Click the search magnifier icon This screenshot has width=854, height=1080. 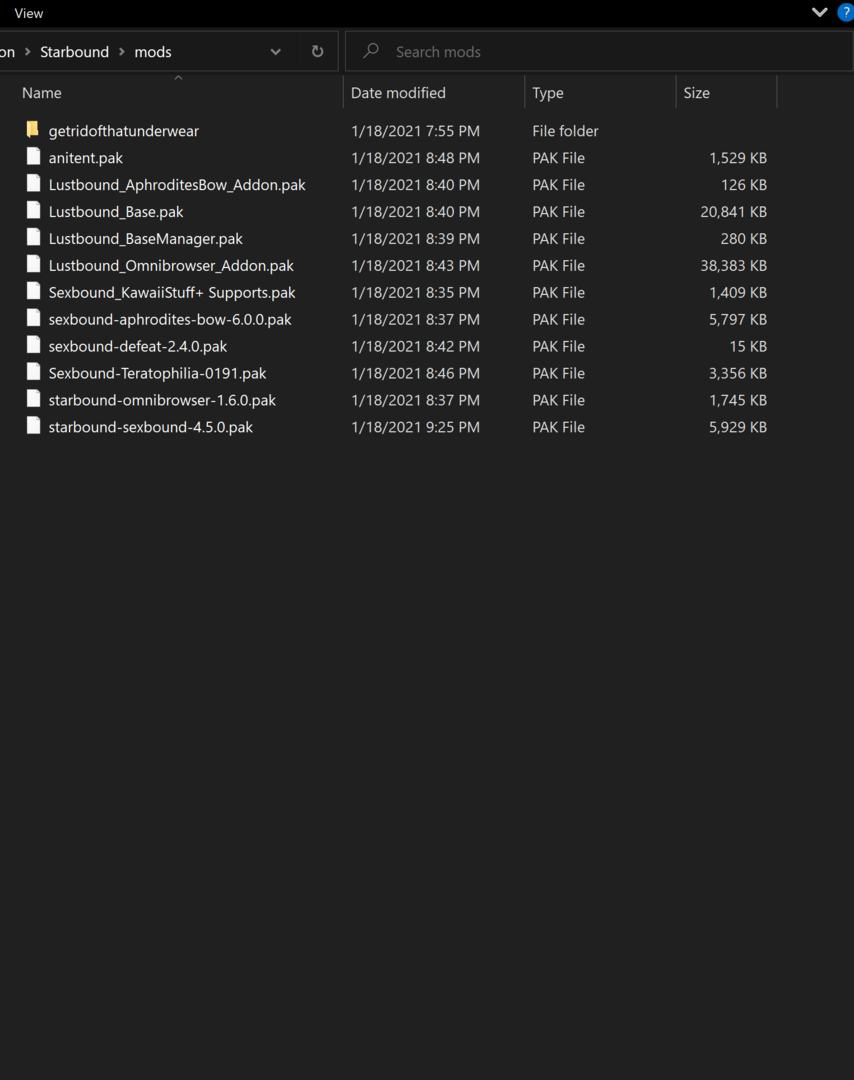point(371,50)
